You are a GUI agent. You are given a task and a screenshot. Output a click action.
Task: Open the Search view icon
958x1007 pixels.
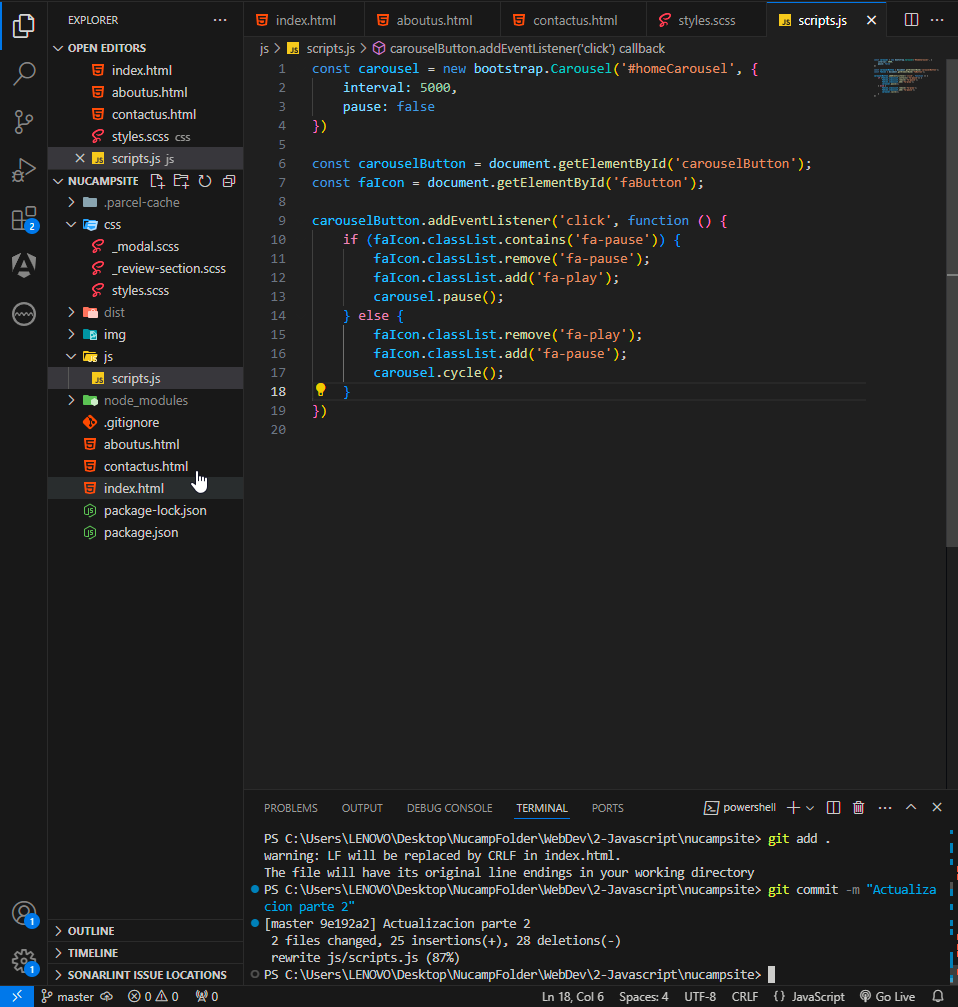pos(24,73)
